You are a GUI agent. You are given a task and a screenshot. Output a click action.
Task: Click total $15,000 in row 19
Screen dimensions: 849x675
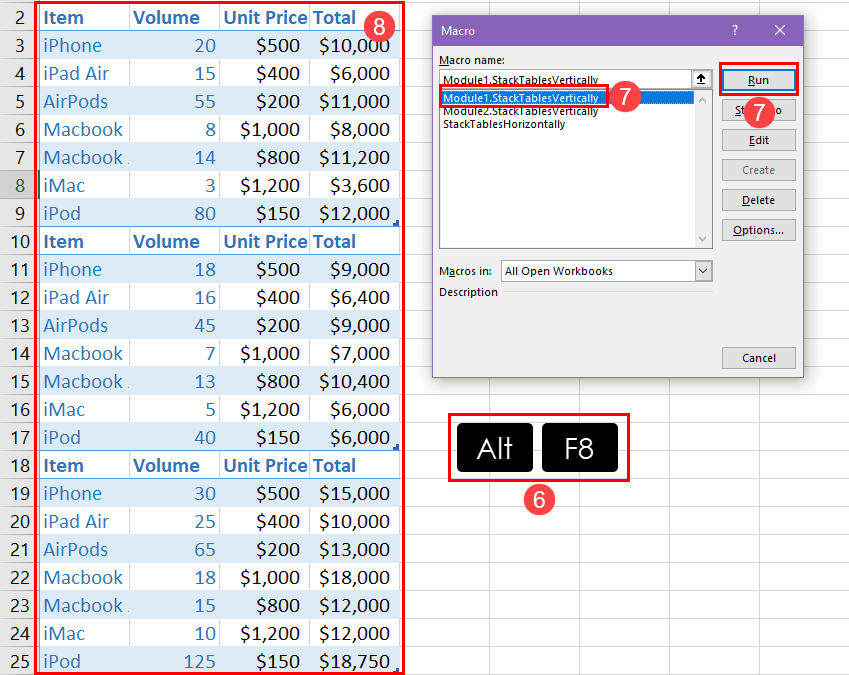pyautogui.click(x=355, y=494)
